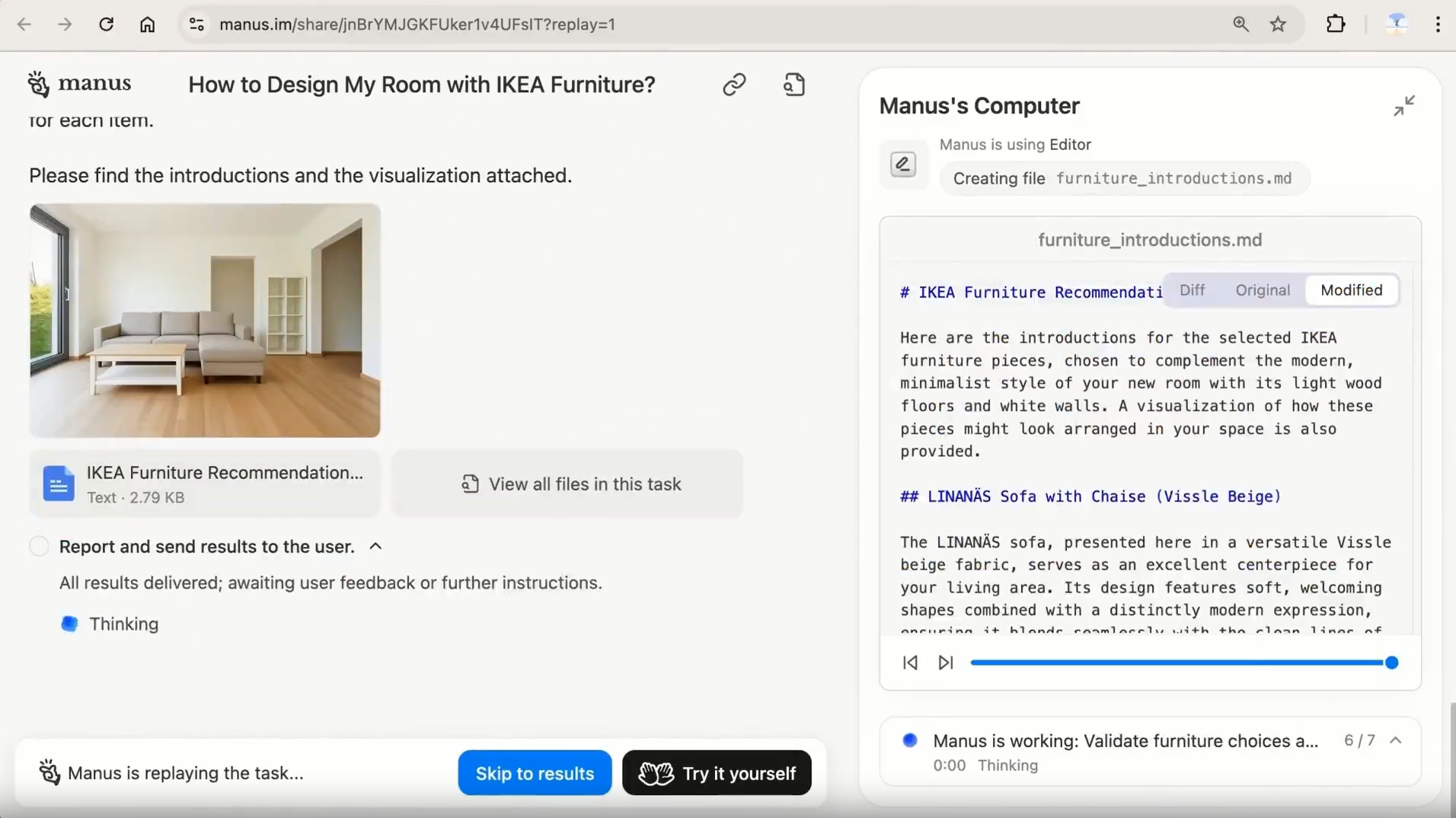Go forward with the browser forward arrow
The width and height of the screenshot is (1456, 818).
65,24
